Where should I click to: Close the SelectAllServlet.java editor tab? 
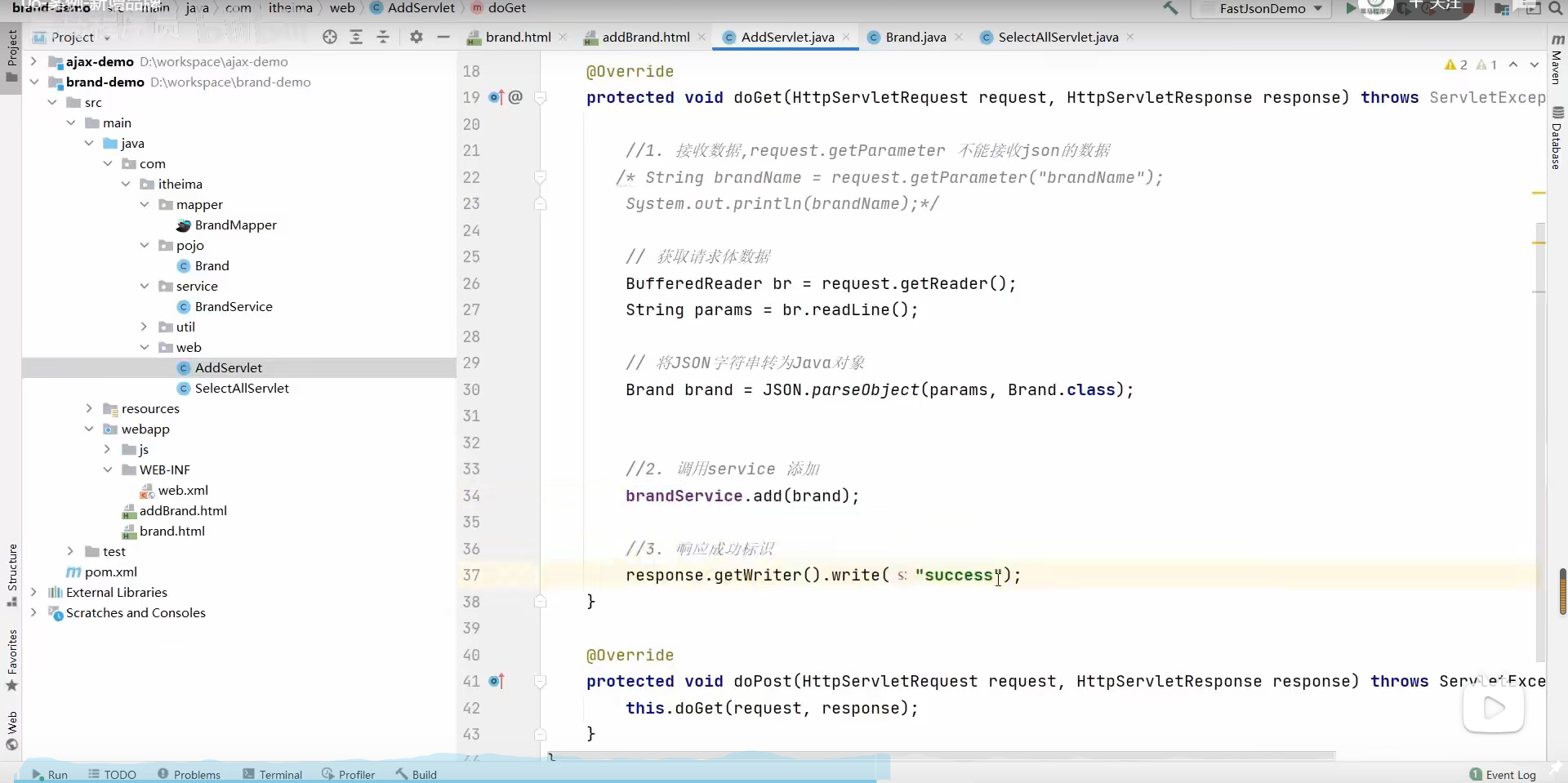click(x=1130, y=37)
